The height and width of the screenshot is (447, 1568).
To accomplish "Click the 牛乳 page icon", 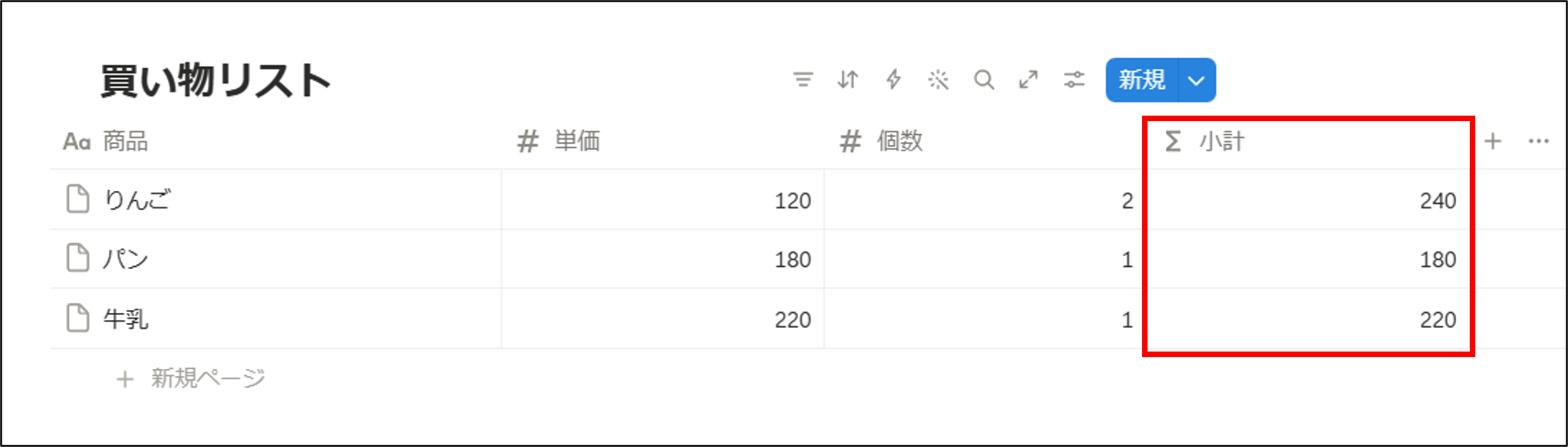I will tap(79, 318).
